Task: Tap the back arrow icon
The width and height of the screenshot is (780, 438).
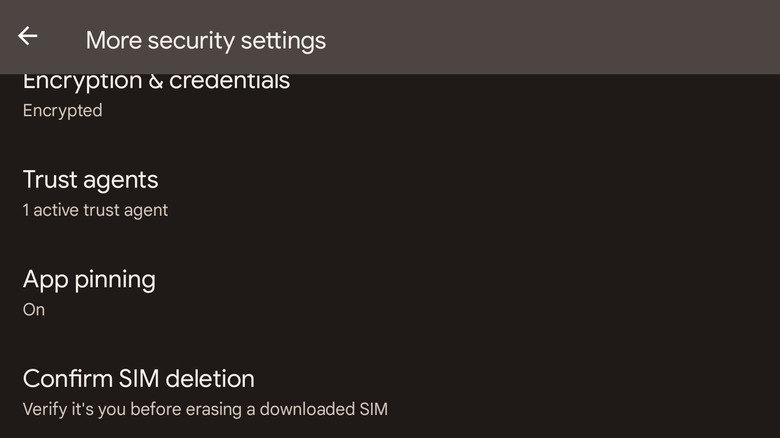Action: [x=27, y=37]
